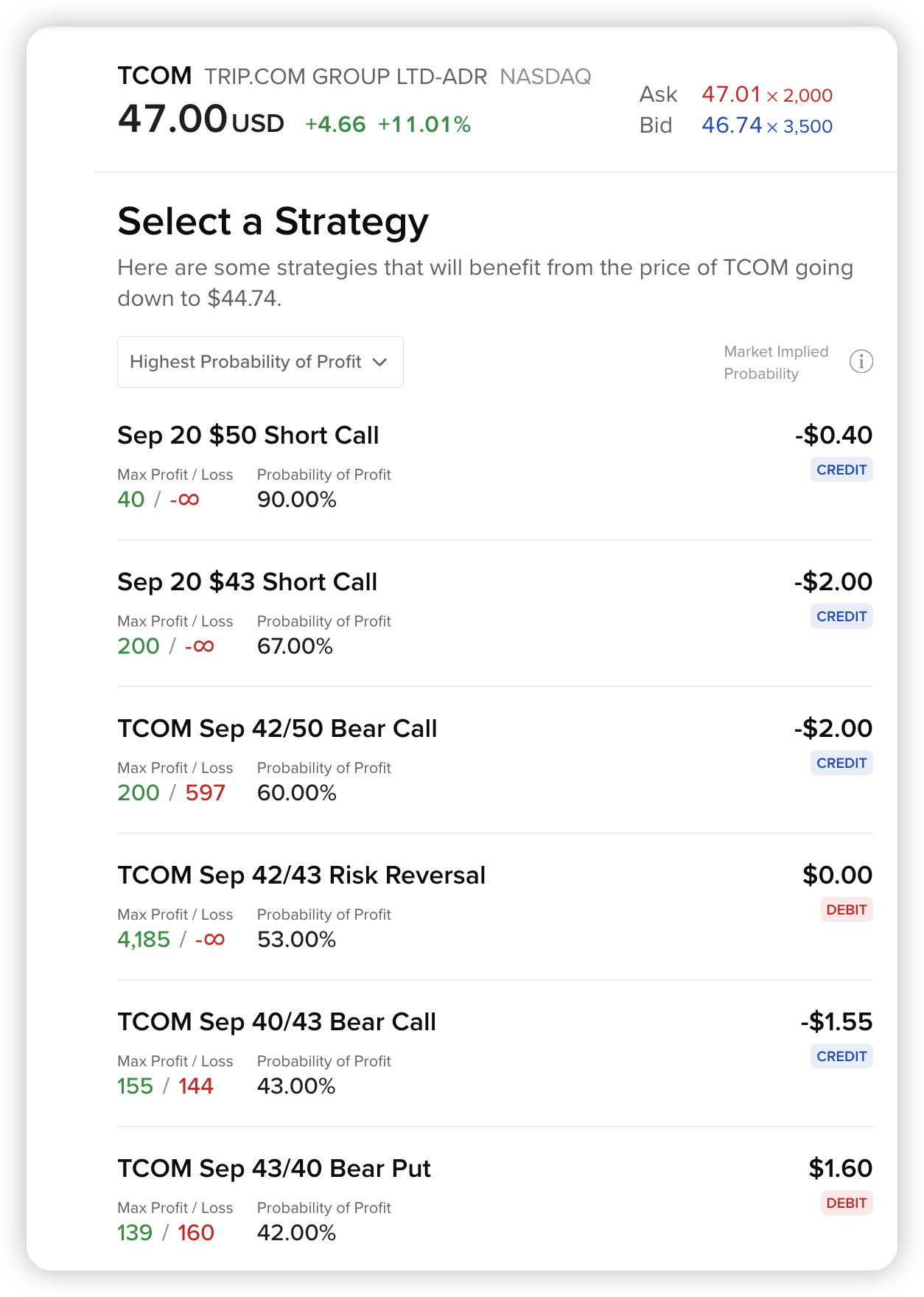Screen dimensions: 924x1297
Task: Click the CREDIT badge under -$0.40
Action: click(x=841, y=469)
